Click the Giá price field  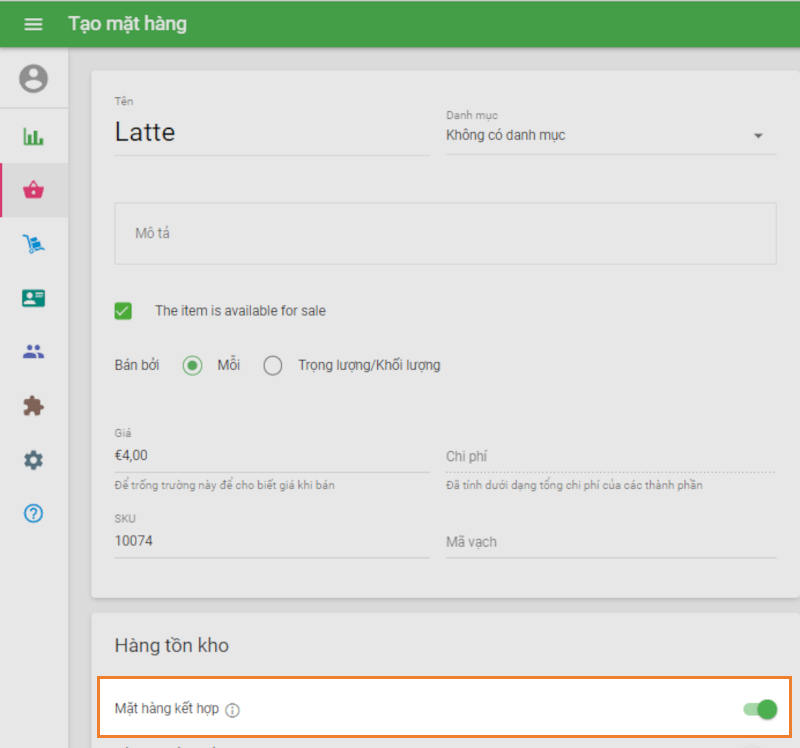pyautogui.click(x=272, y=455)
